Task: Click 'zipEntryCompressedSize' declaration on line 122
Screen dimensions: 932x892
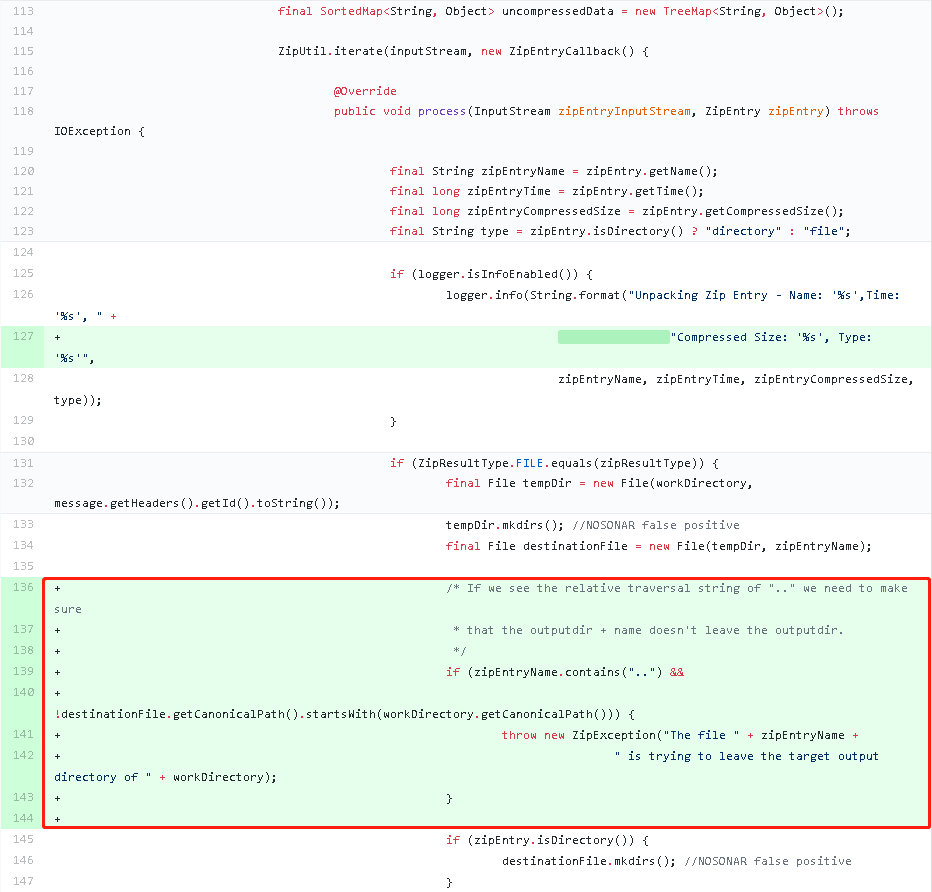Action: [543, 211]
